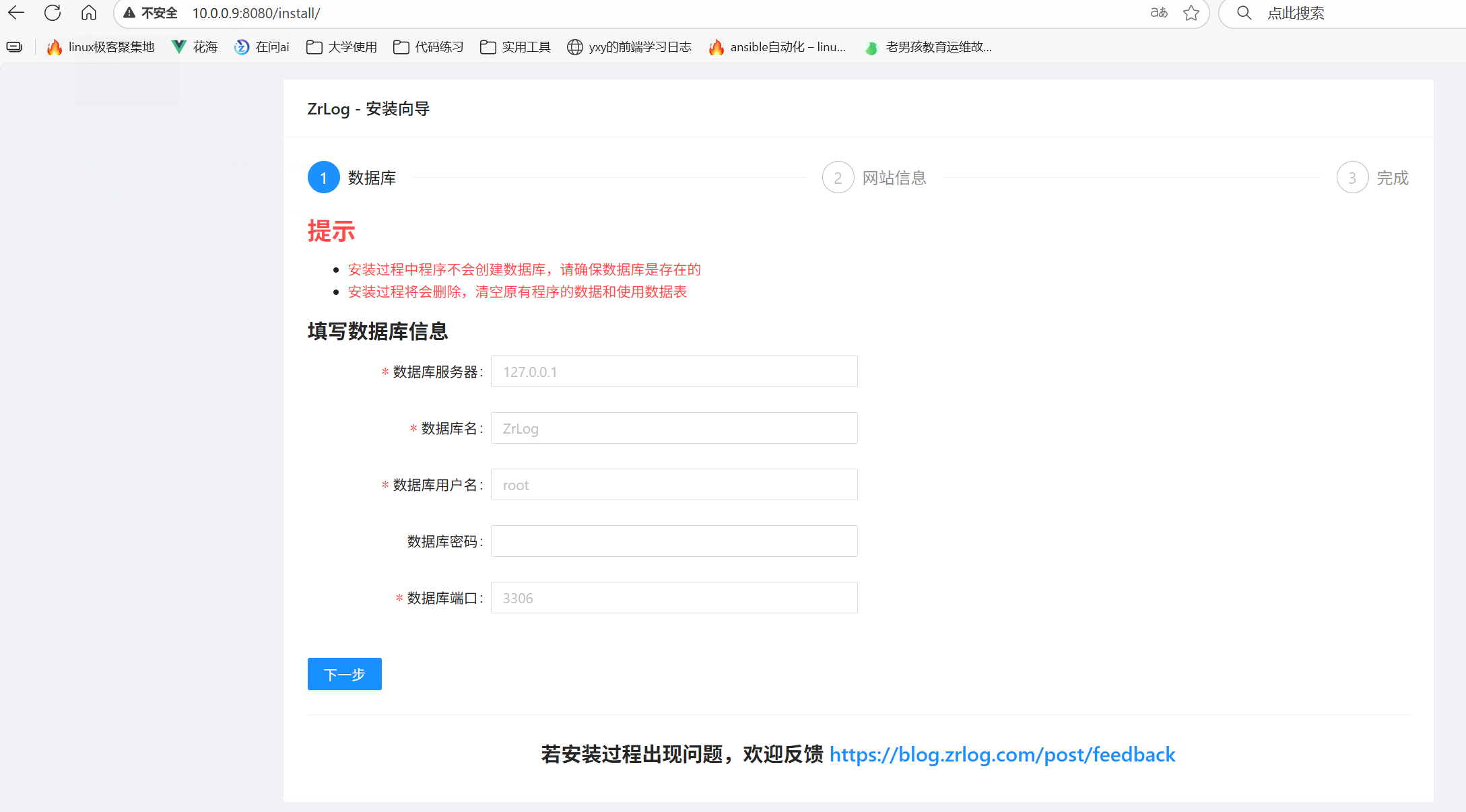Open 在问ai bookmark
Image resolution: width=1466 pixels, height=812 pixels.
click(262, 46)
